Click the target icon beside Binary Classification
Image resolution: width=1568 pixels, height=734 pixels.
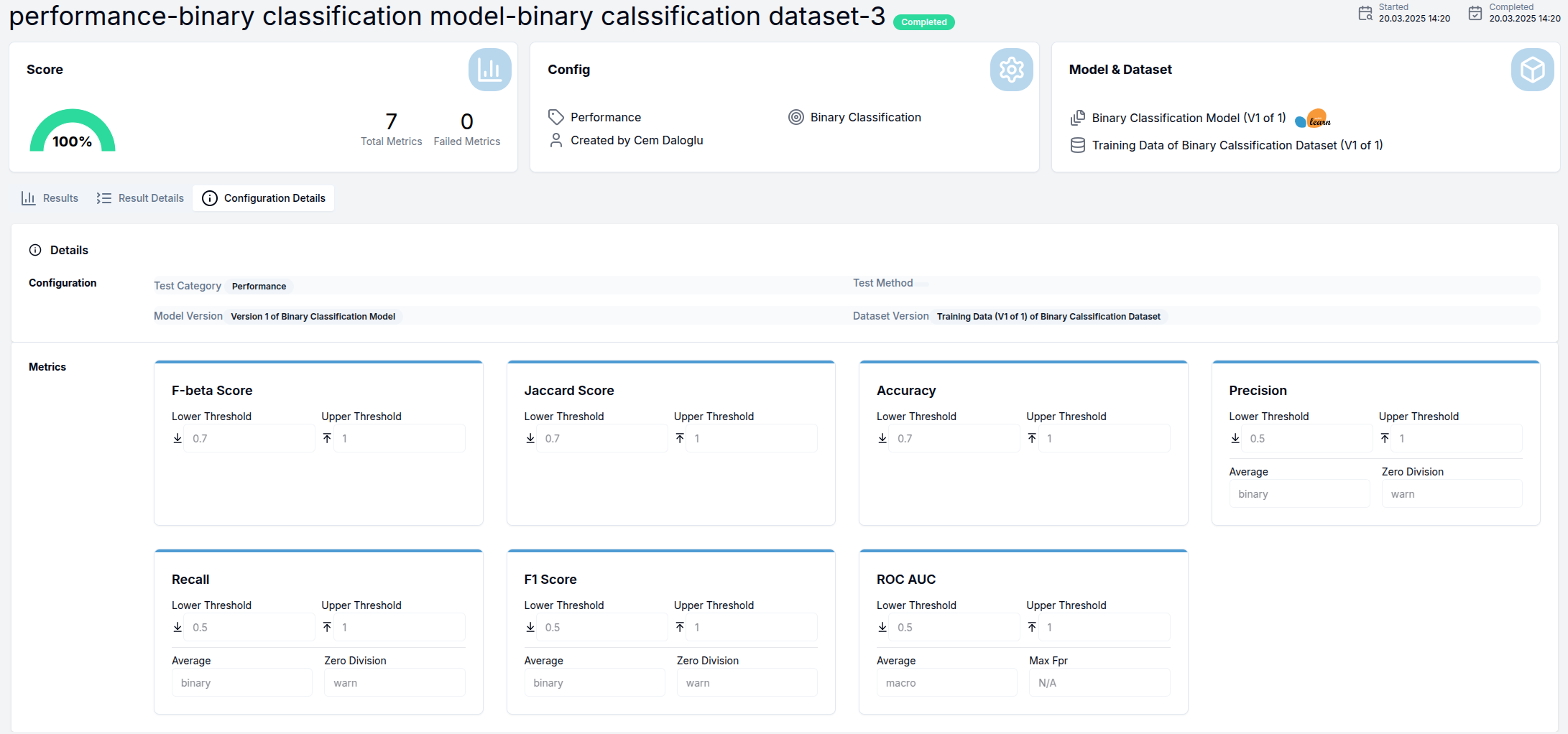(x=795, y=117)
